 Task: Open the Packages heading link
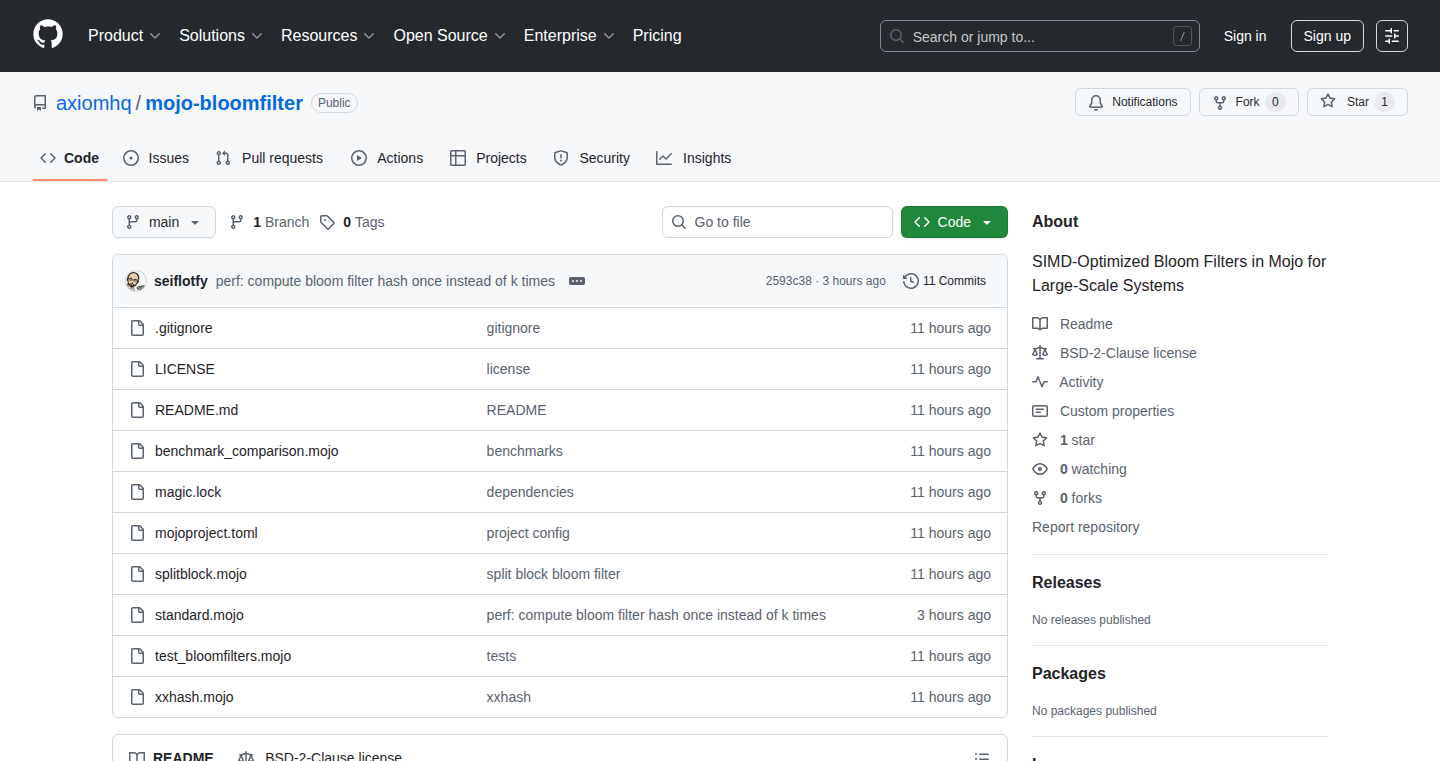[x=1069, y=673]
